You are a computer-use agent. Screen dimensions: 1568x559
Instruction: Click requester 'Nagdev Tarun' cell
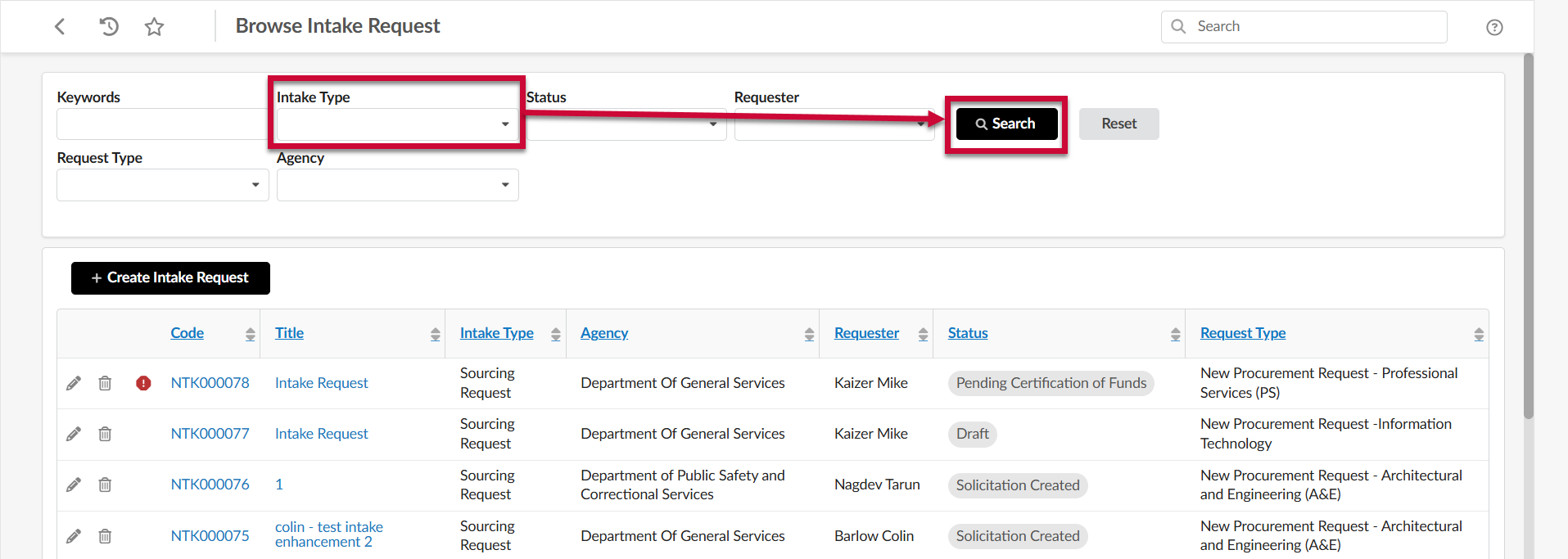(877, 485)
